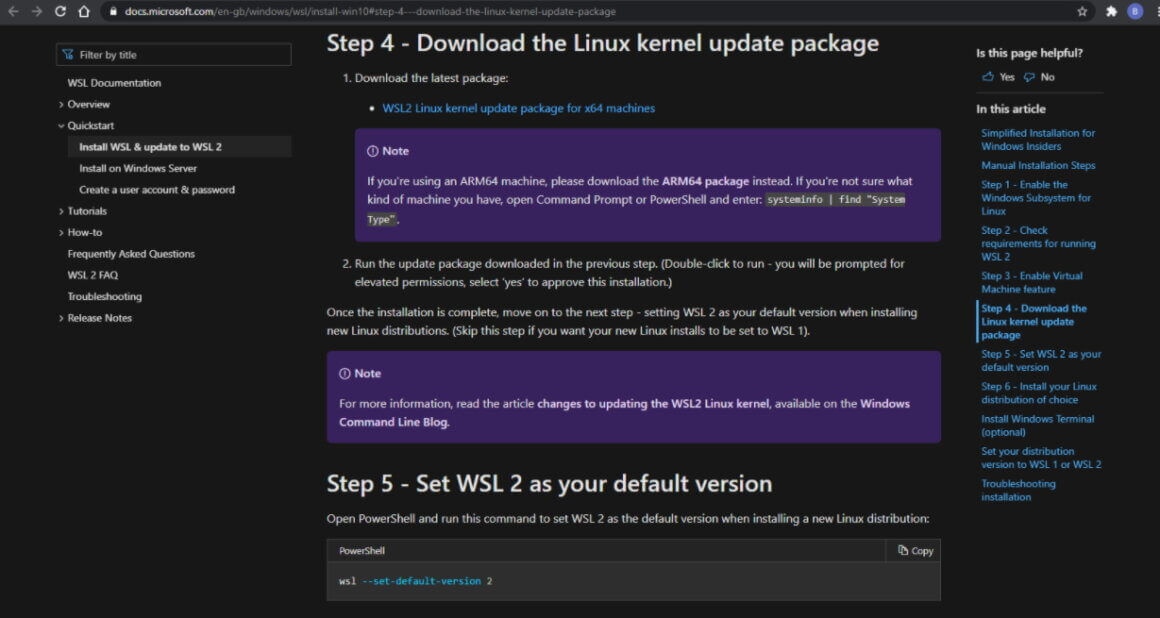Open the browser profile avatar
This screenshot has width=1160, height=618.
coord(1136,11)
